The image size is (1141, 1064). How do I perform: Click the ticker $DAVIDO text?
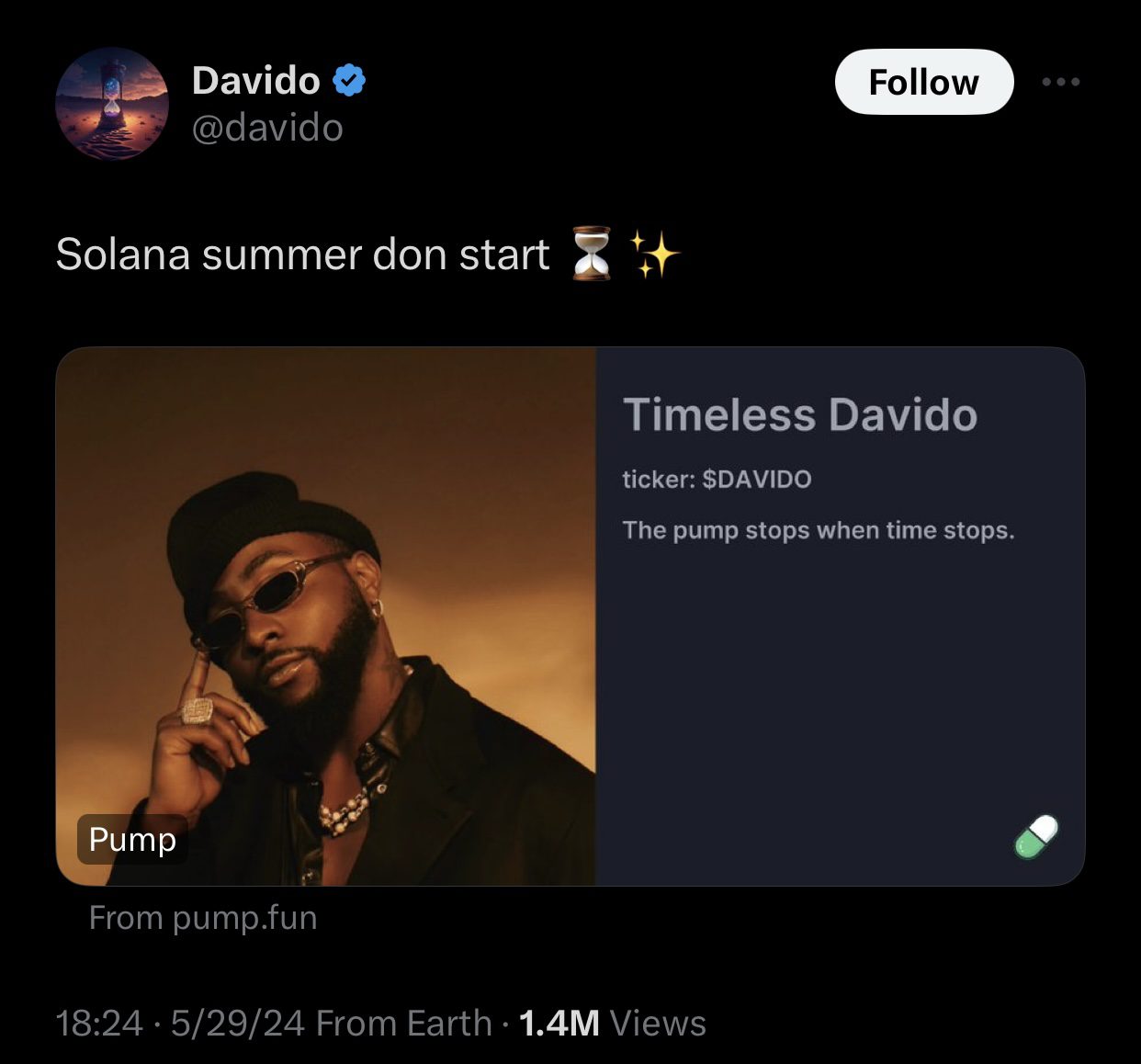click(717, 478)
